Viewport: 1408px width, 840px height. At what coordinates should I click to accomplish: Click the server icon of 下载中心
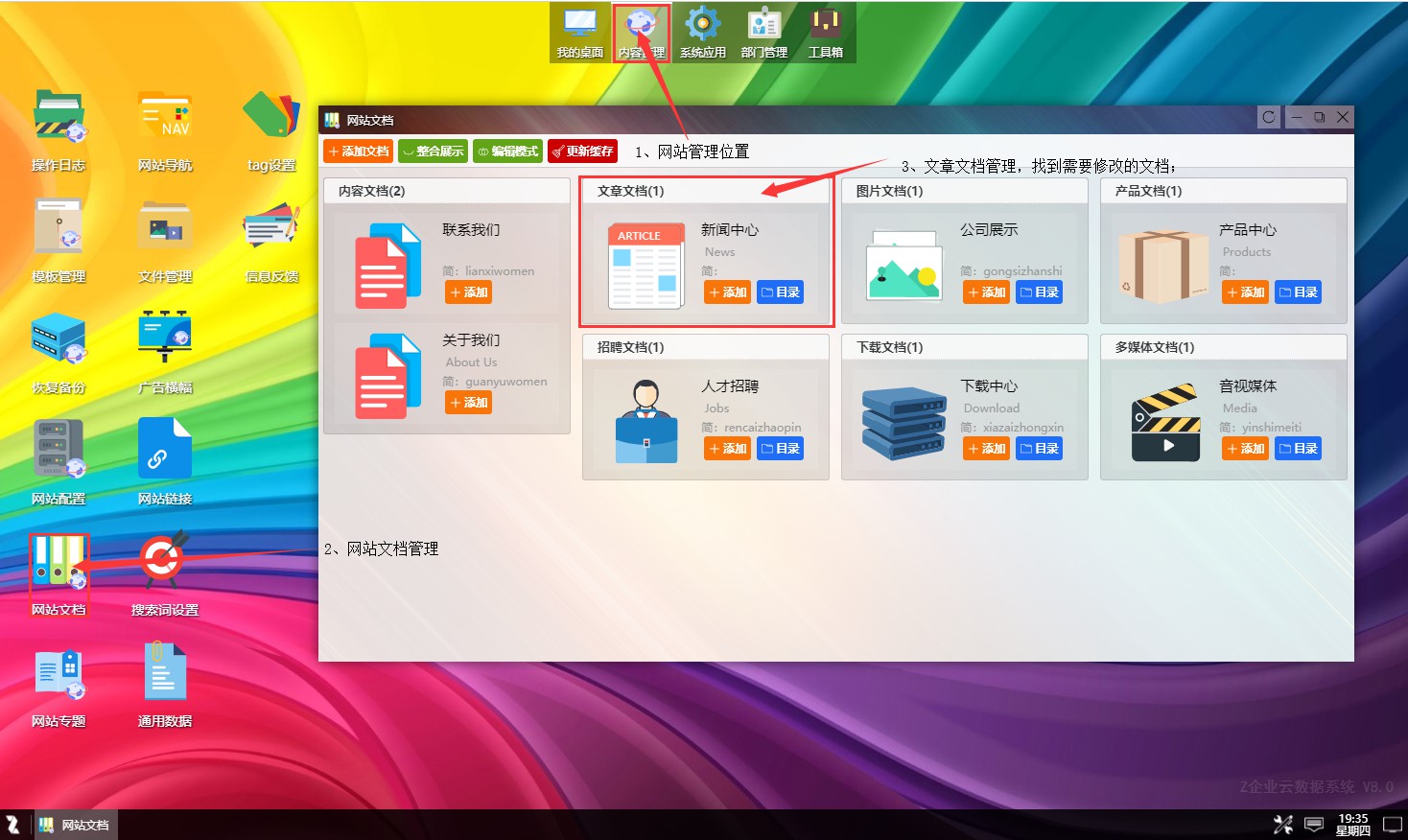click(x=903, y=423)
